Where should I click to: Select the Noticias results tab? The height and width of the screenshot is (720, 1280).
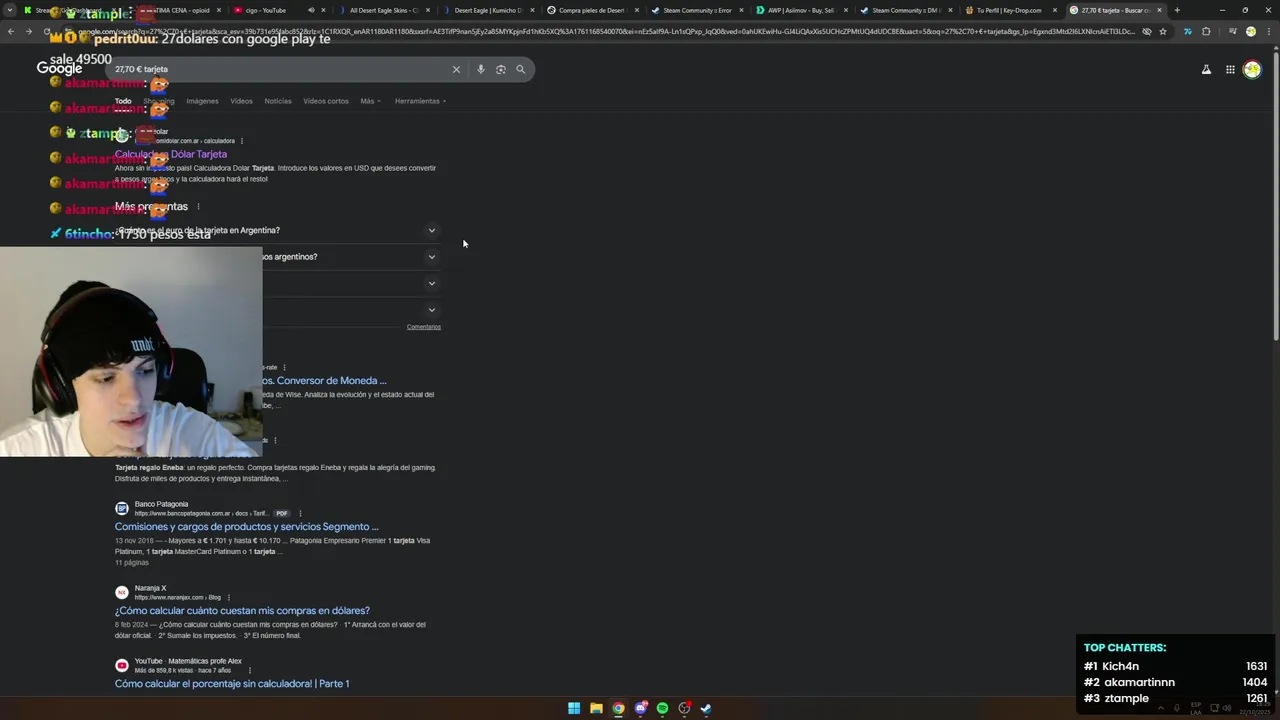pos(278,101)
